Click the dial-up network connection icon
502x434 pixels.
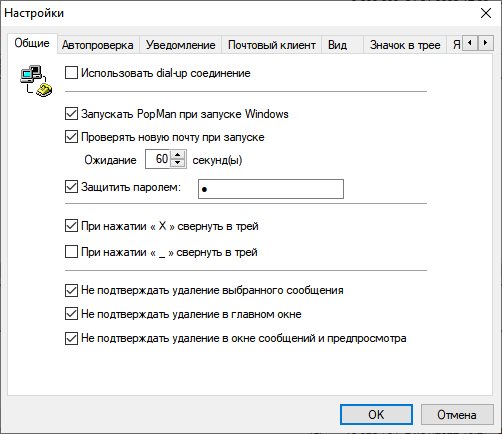point(36,81)
